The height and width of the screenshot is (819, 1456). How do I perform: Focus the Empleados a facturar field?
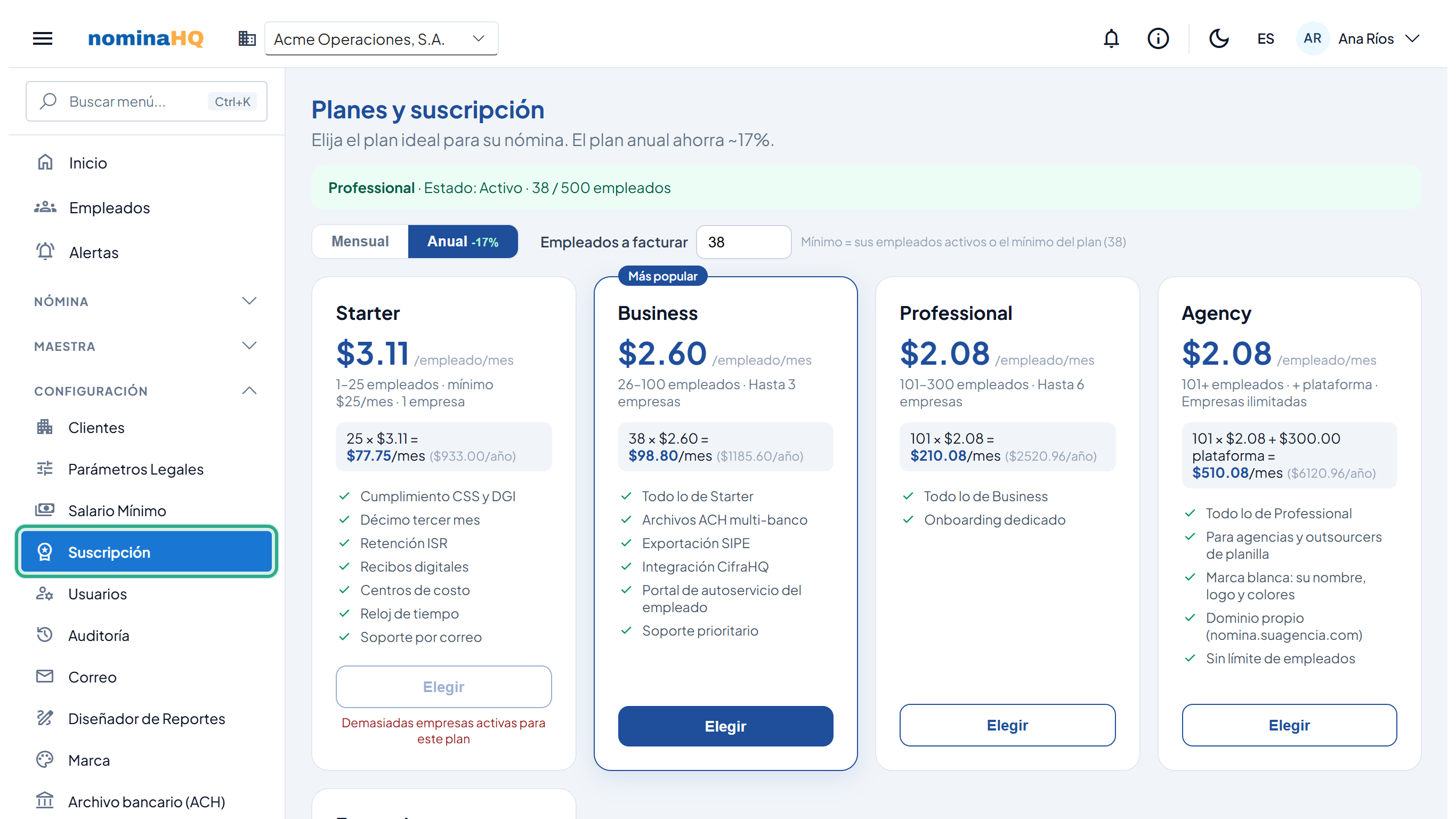point(743,242)
